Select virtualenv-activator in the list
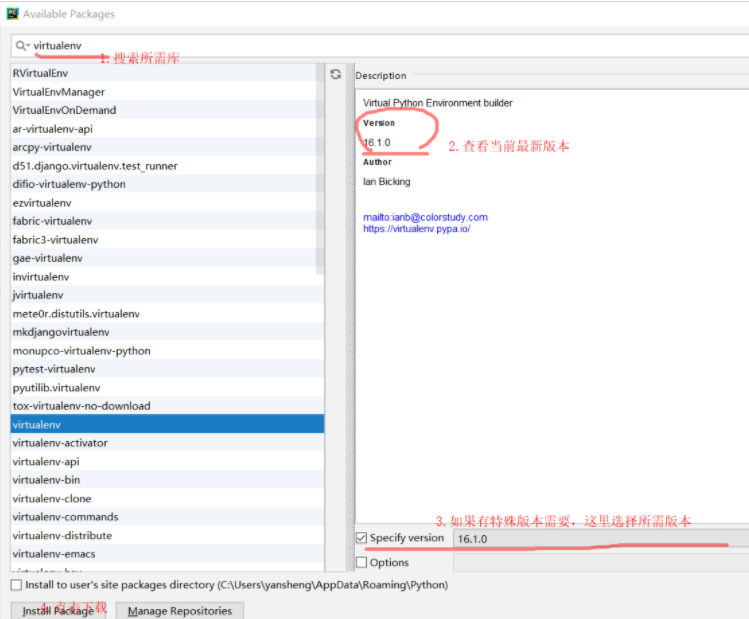The width and height of the screenshot is (749, 619). pos(167,443)
